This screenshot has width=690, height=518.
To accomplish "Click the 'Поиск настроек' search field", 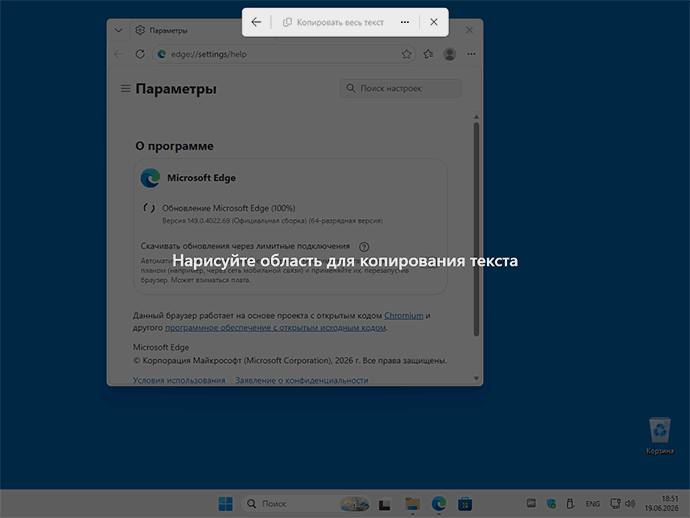I will tap(400, 88).
